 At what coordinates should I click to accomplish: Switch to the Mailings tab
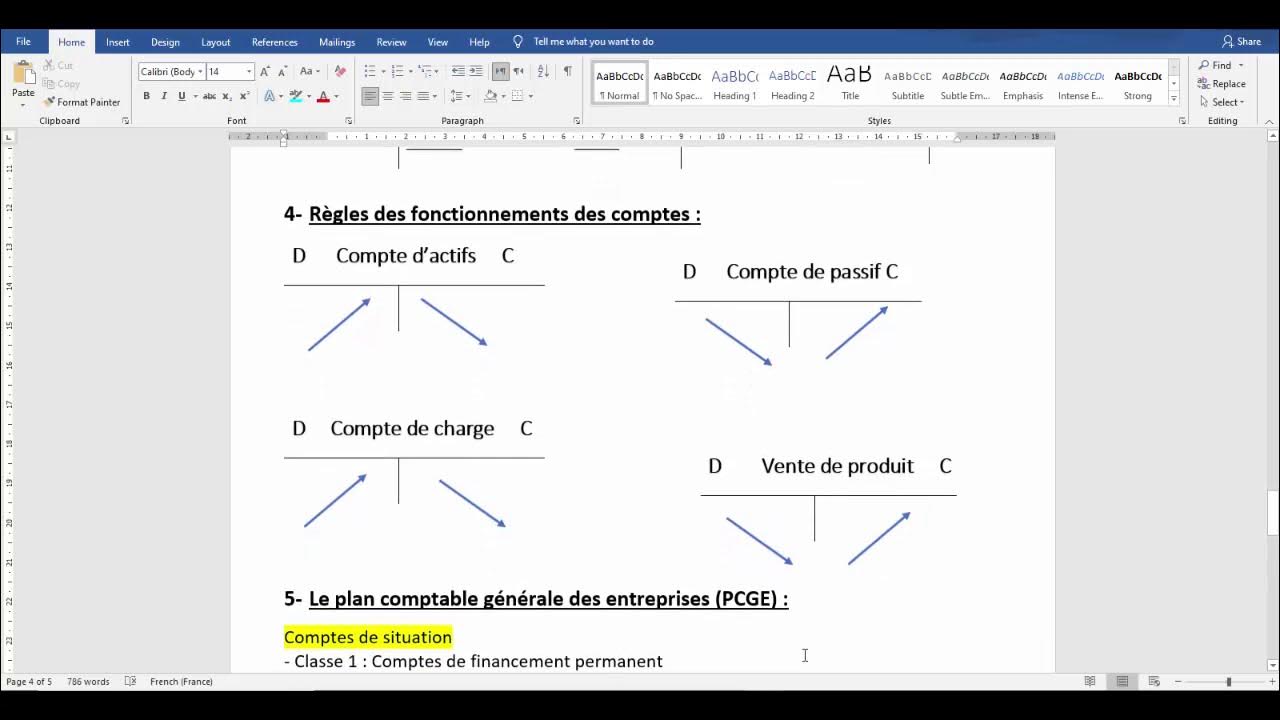coord(337,42)
